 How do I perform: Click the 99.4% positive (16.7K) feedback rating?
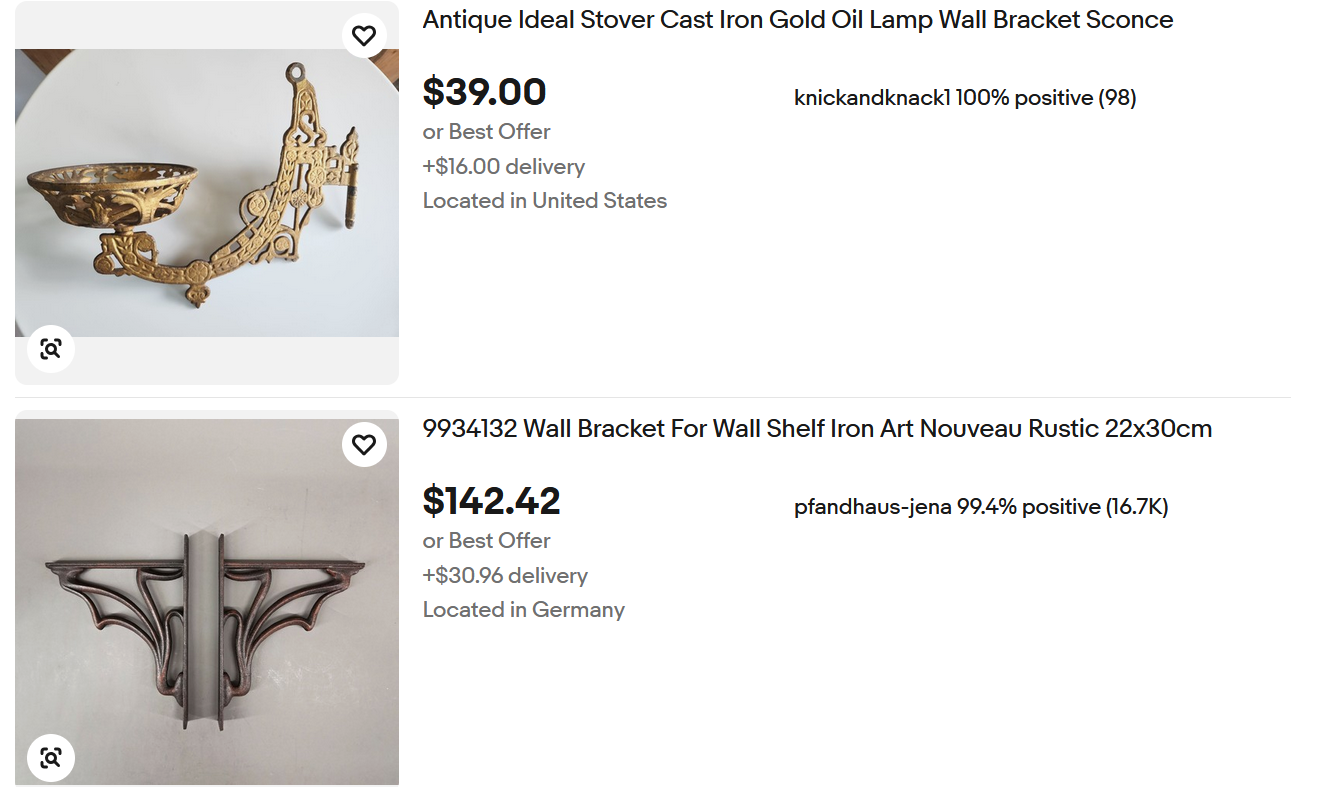1063,507
